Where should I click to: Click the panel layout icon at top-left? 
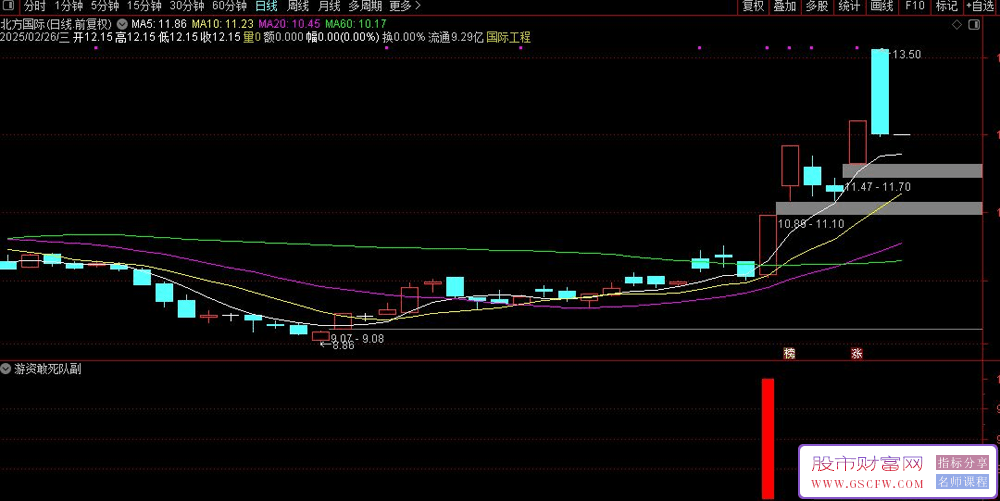coord(9,6)
